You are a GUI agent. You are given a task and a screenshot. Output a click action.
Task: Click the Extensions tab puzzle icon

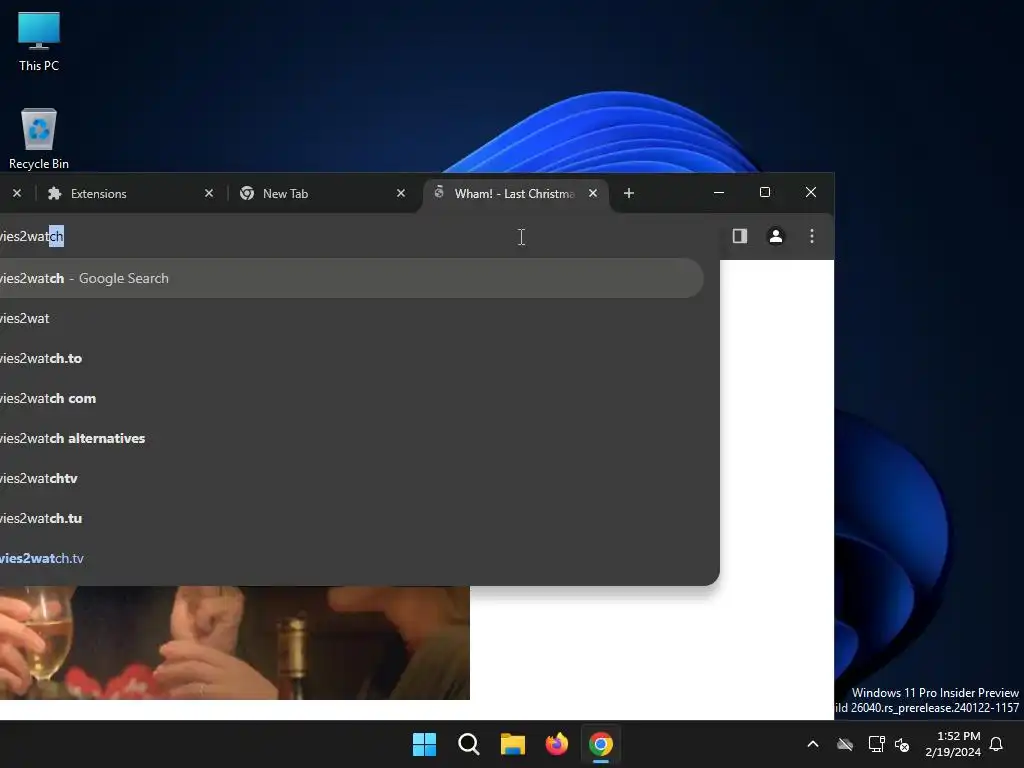coord(55,193)
